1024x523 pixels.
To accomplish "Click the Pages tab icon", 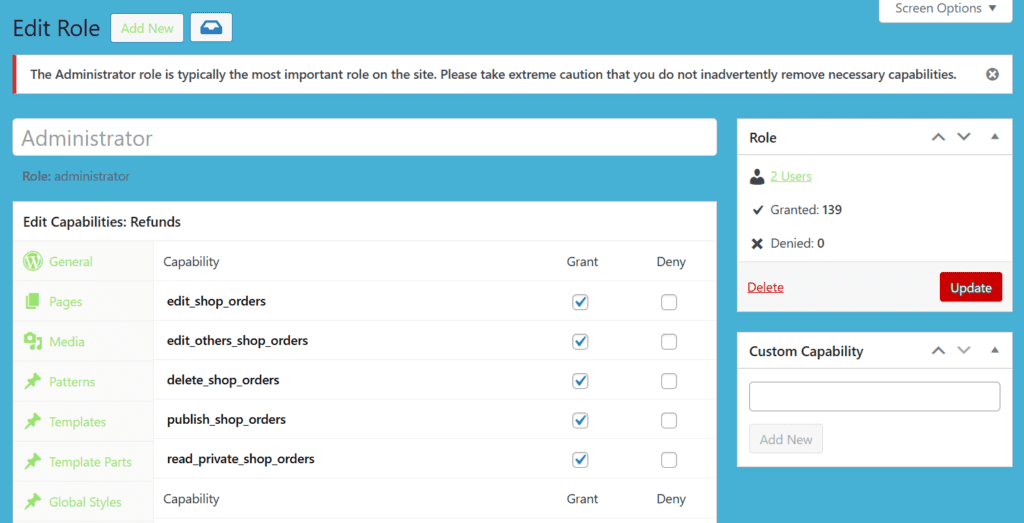I will [x=33, y=301].
